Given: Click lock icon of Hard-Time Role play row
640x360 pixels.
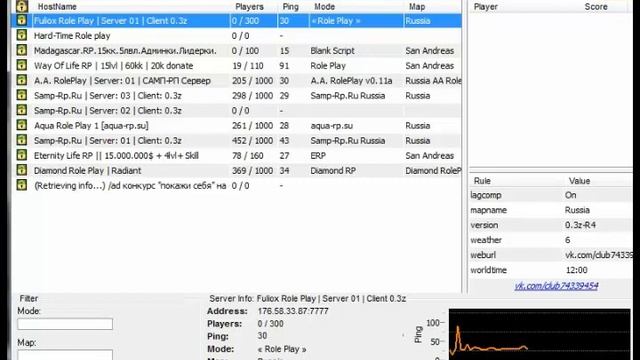Looking at the screenshot, I should coord(22,36).
